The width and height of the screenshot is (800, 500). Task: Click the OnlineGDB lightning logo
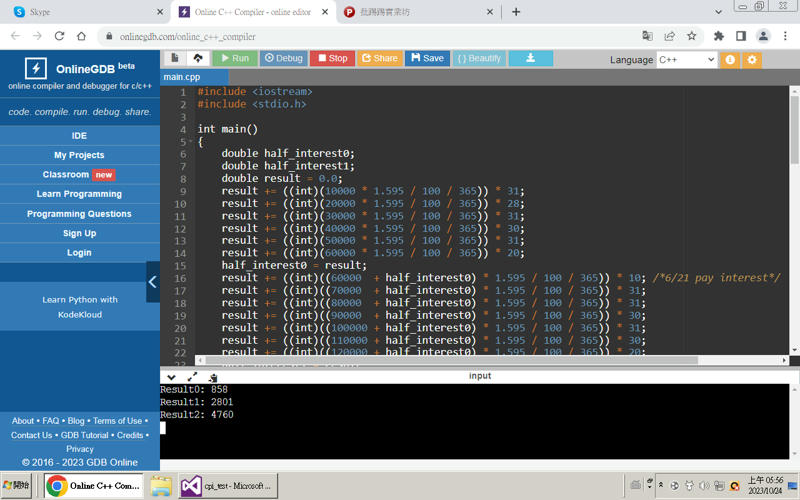click(x=36, y=69)
